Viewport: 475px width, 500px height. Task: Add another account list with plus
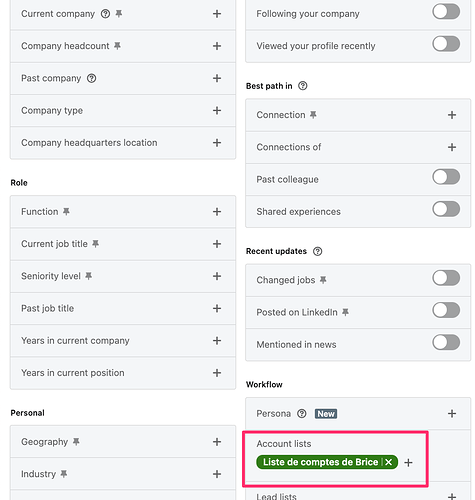click(x=408, y=463)
